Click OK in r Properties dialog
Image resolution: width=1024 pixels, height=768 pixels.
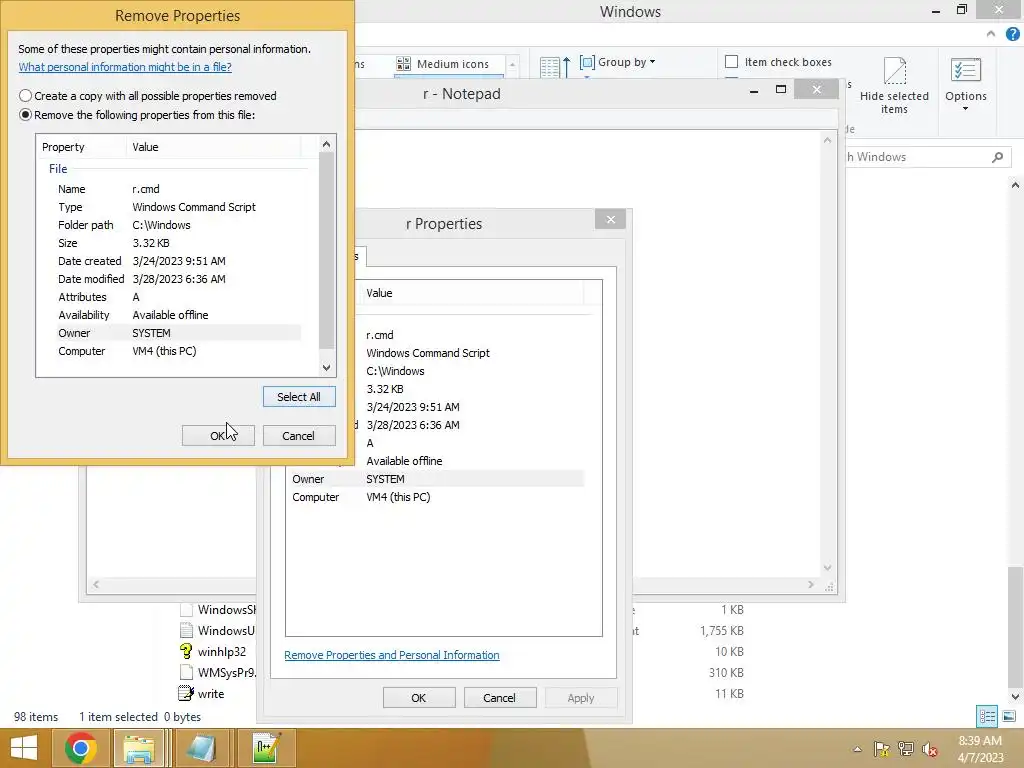point(419,697)
